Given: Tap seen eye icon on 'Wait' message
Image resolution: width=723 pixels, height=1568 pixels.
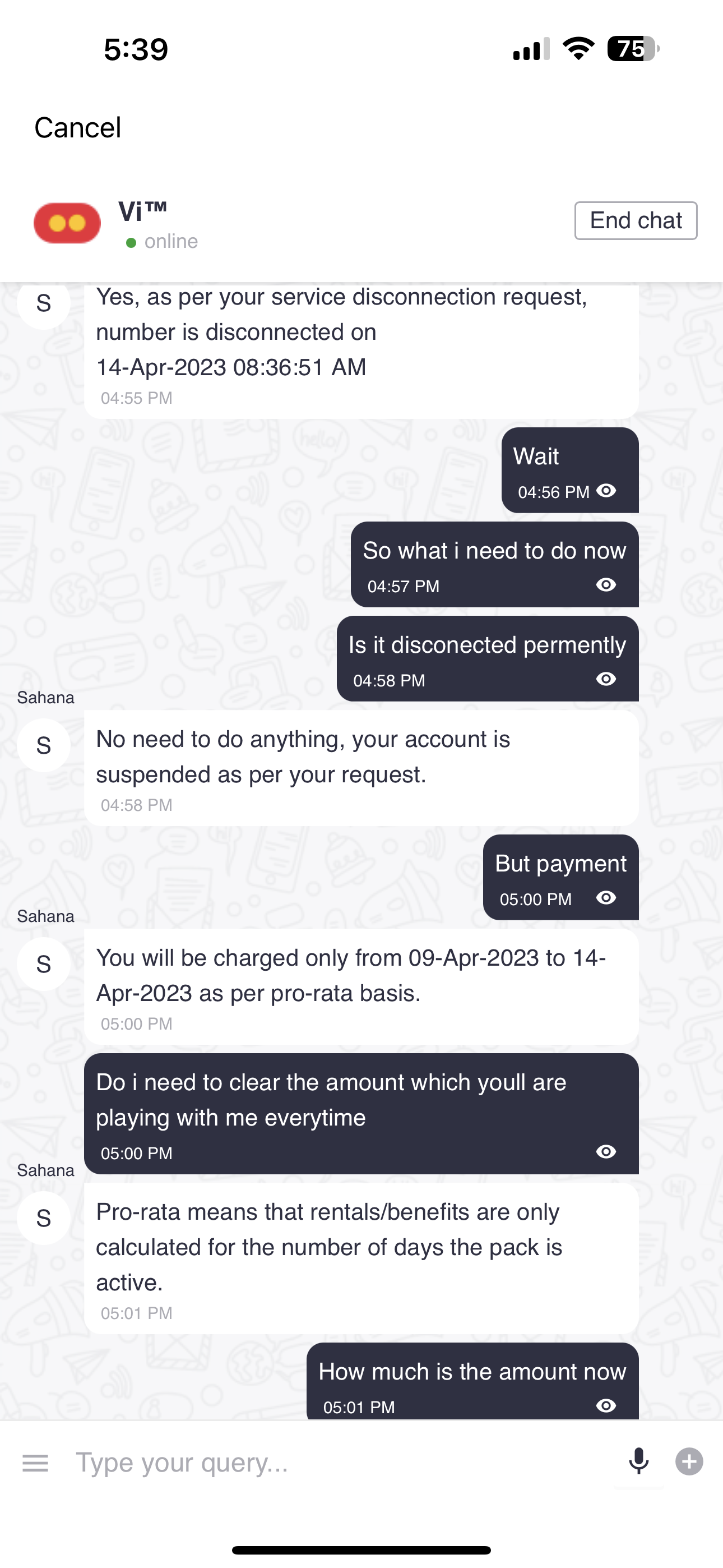Looking at the screenshot, I should pos(606,491).
